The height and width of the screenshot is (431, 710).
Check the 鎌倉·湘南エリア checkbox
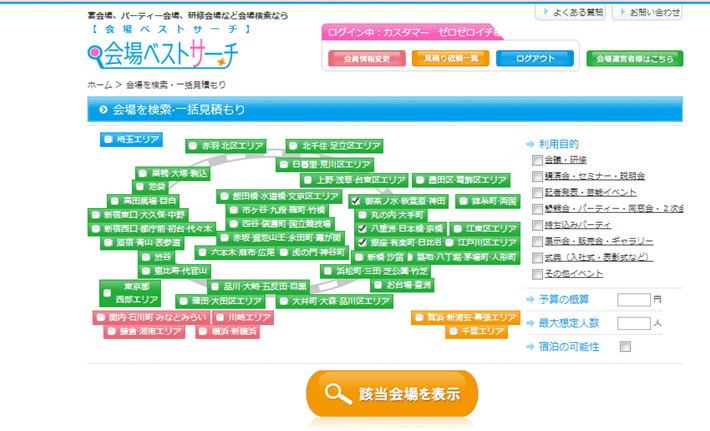point(111,331)
